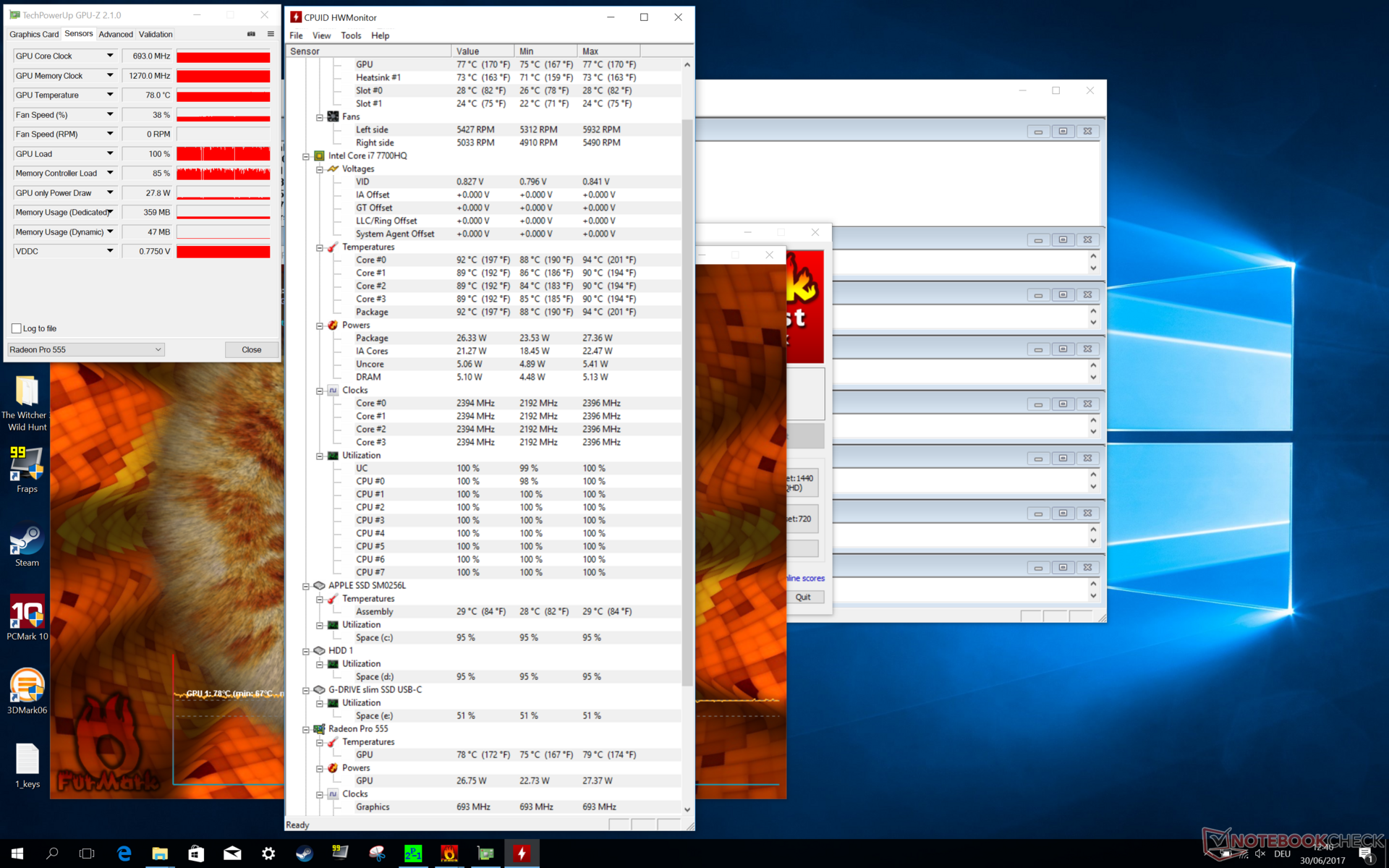Click the GPU-Z screenshot camera icon
The image size is (1389, 868).
coord(251,34)
